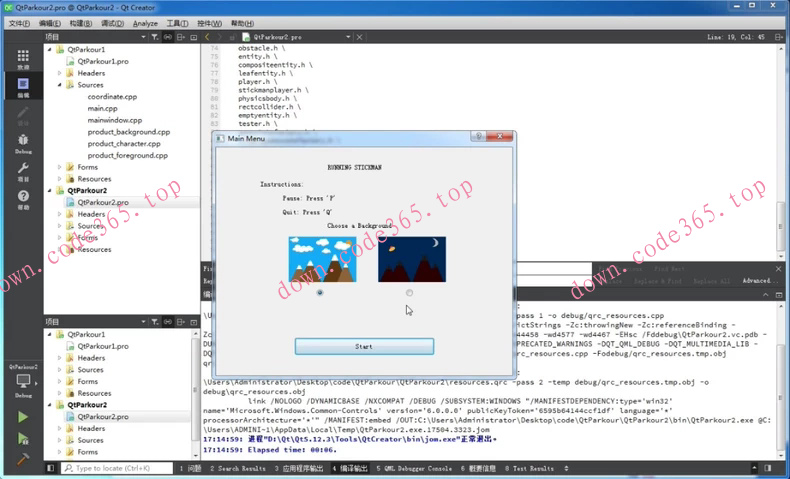Collapse the Sources folder under QtParkour1

[x=60, y=85]
